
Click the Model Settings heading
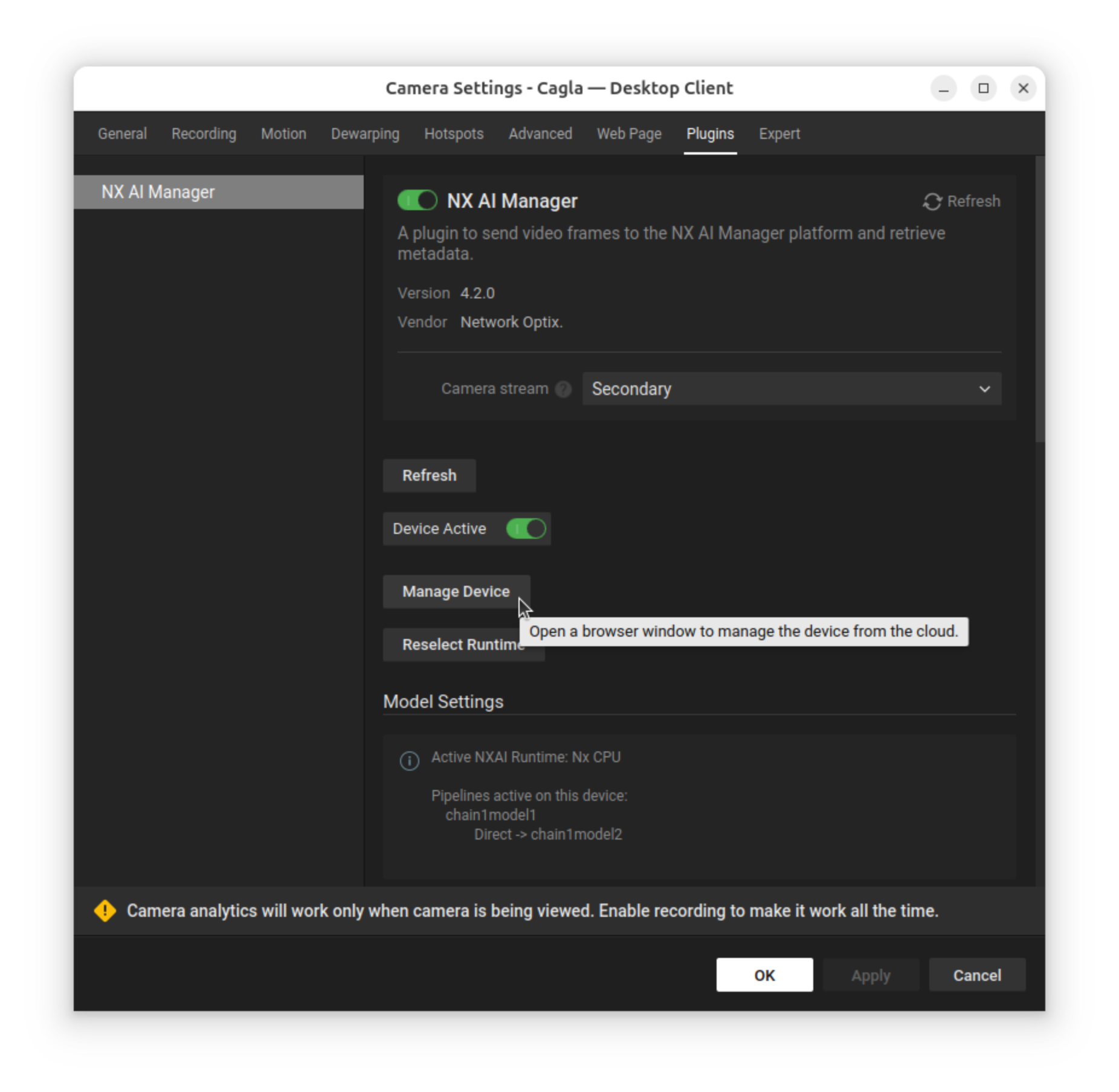443,702
